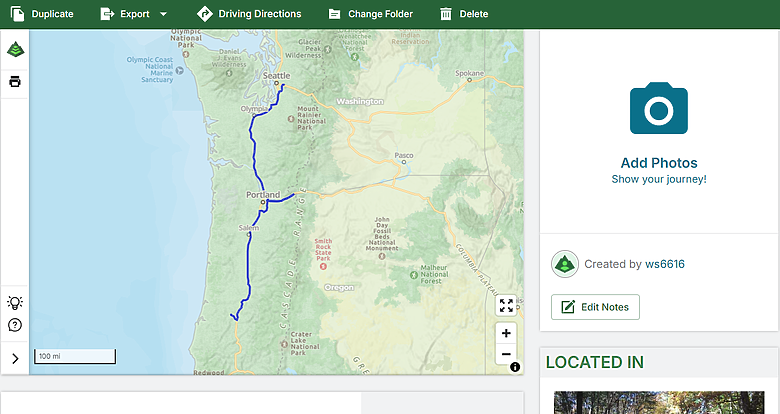The height and width of the screenshot is (414, 780).
Task: Click the Driving Directions diamond icon
Action: [204, 14]
